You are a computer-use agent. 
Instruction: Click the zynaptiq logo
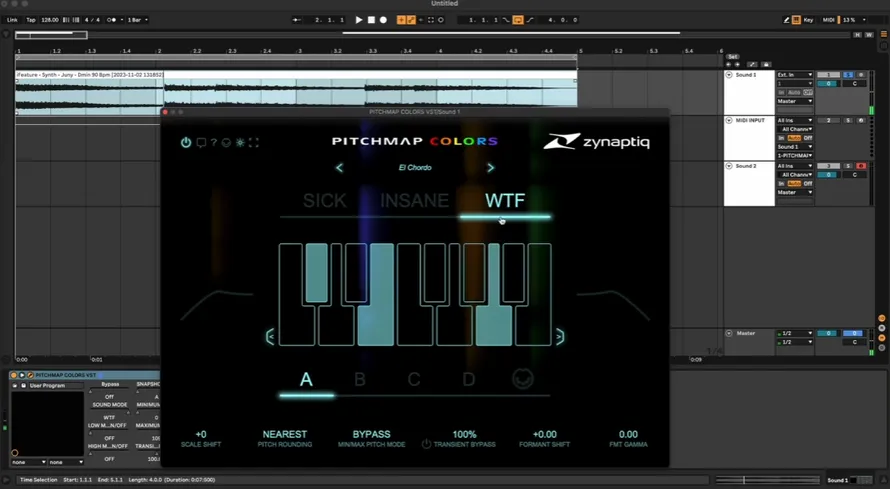click(x=596, y=141)
